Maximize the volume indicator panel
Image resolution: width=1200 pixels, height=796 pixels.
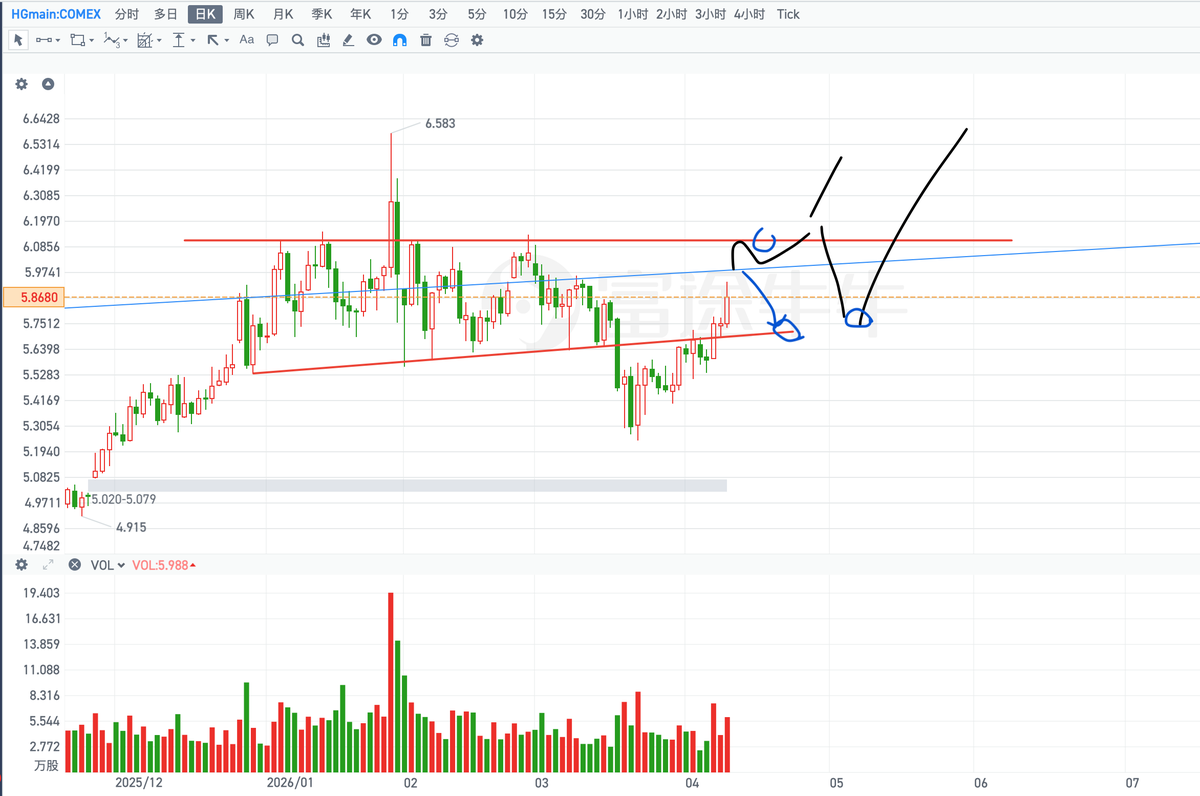47,565
